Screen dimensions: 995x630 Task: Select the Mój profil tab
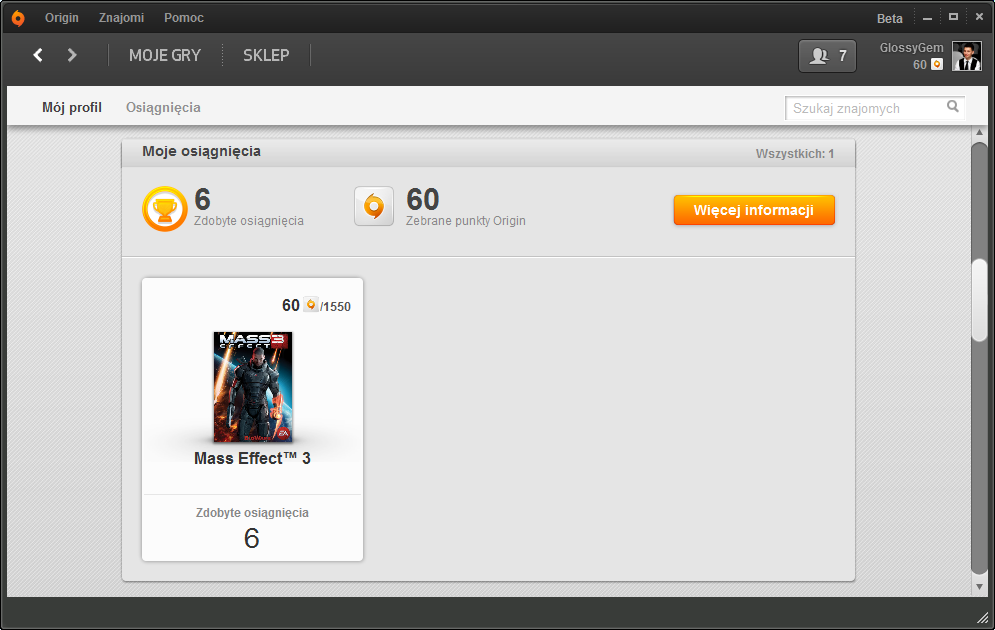pyautogui.click(x=72, y=107)
